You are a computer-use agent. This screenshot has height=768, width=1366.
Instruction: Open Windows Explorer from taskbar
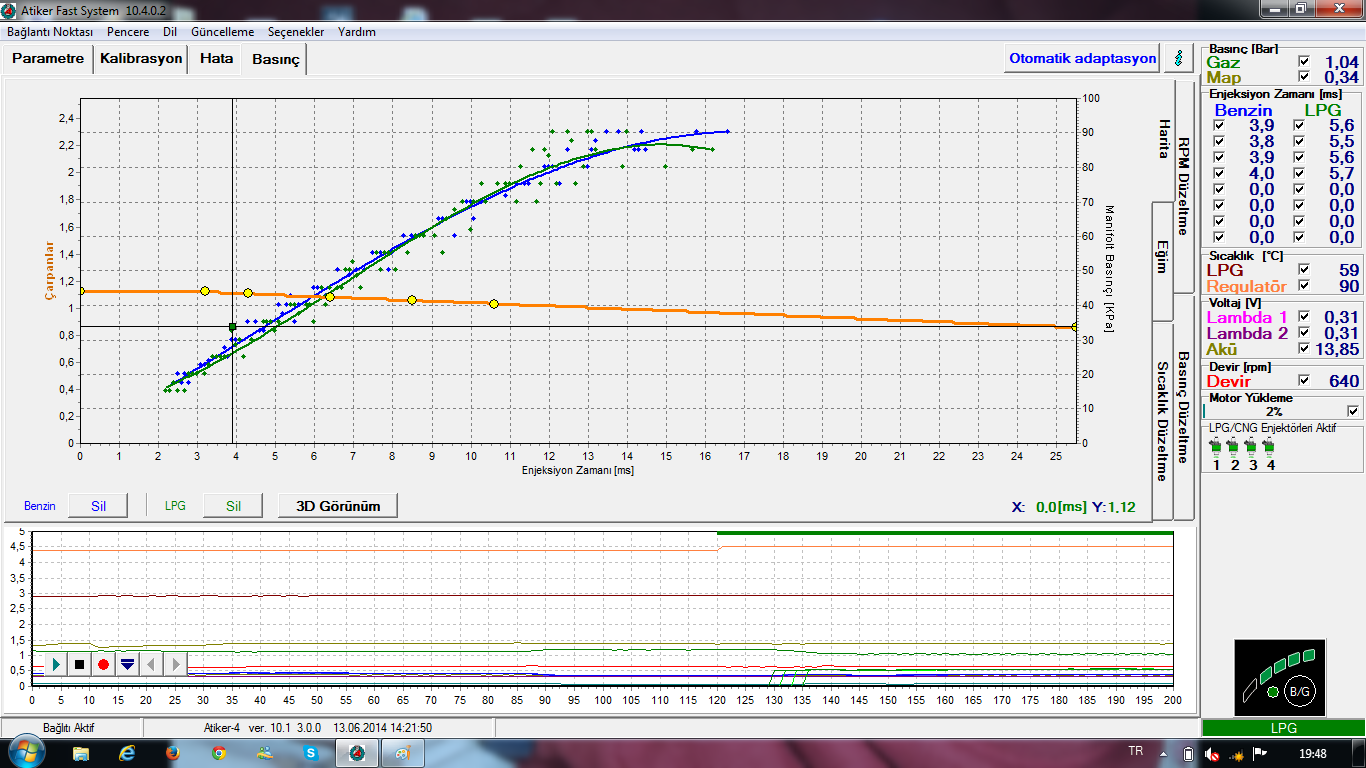pos(81,753)
